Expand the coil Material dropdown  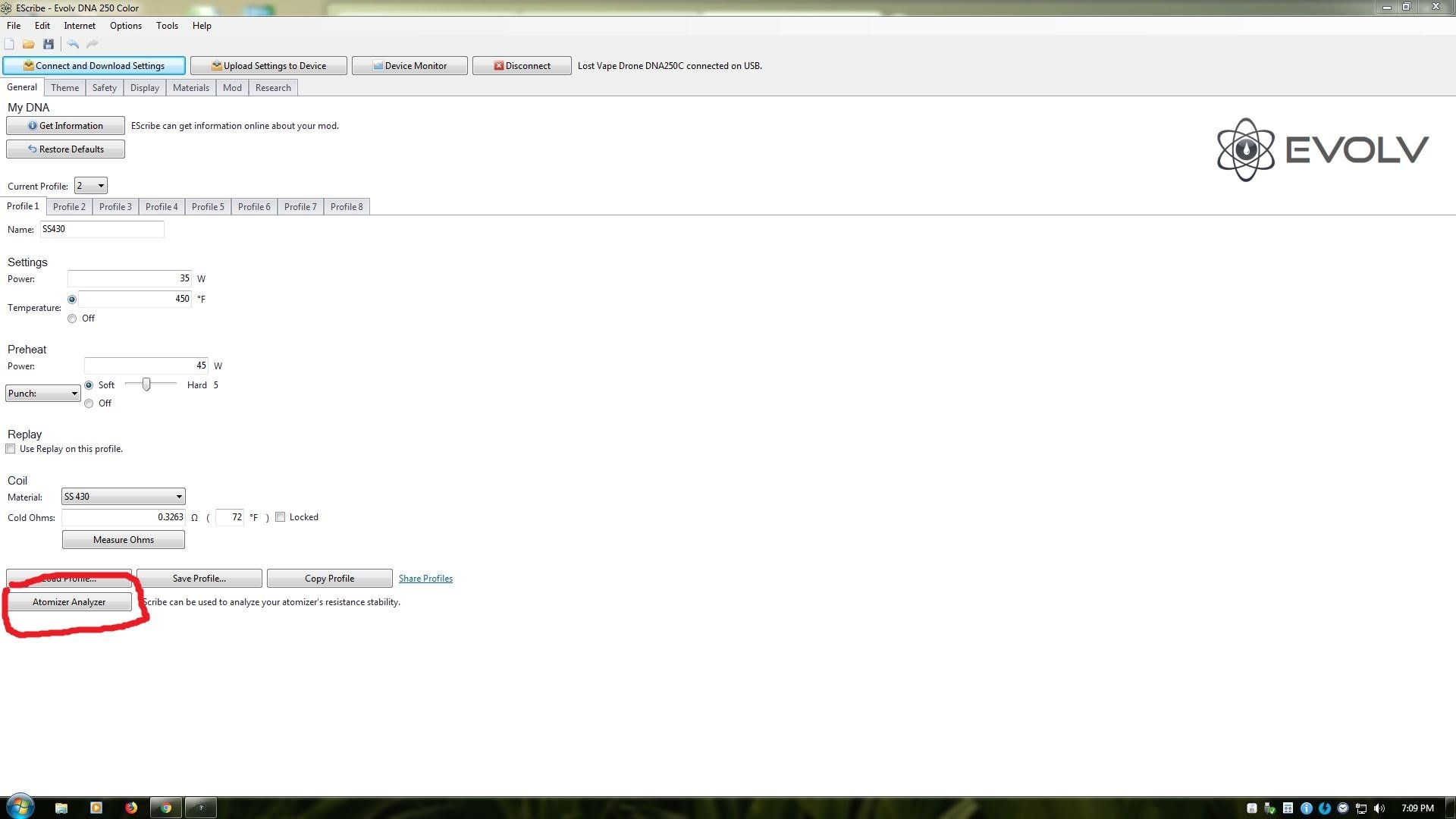(123, 497)
